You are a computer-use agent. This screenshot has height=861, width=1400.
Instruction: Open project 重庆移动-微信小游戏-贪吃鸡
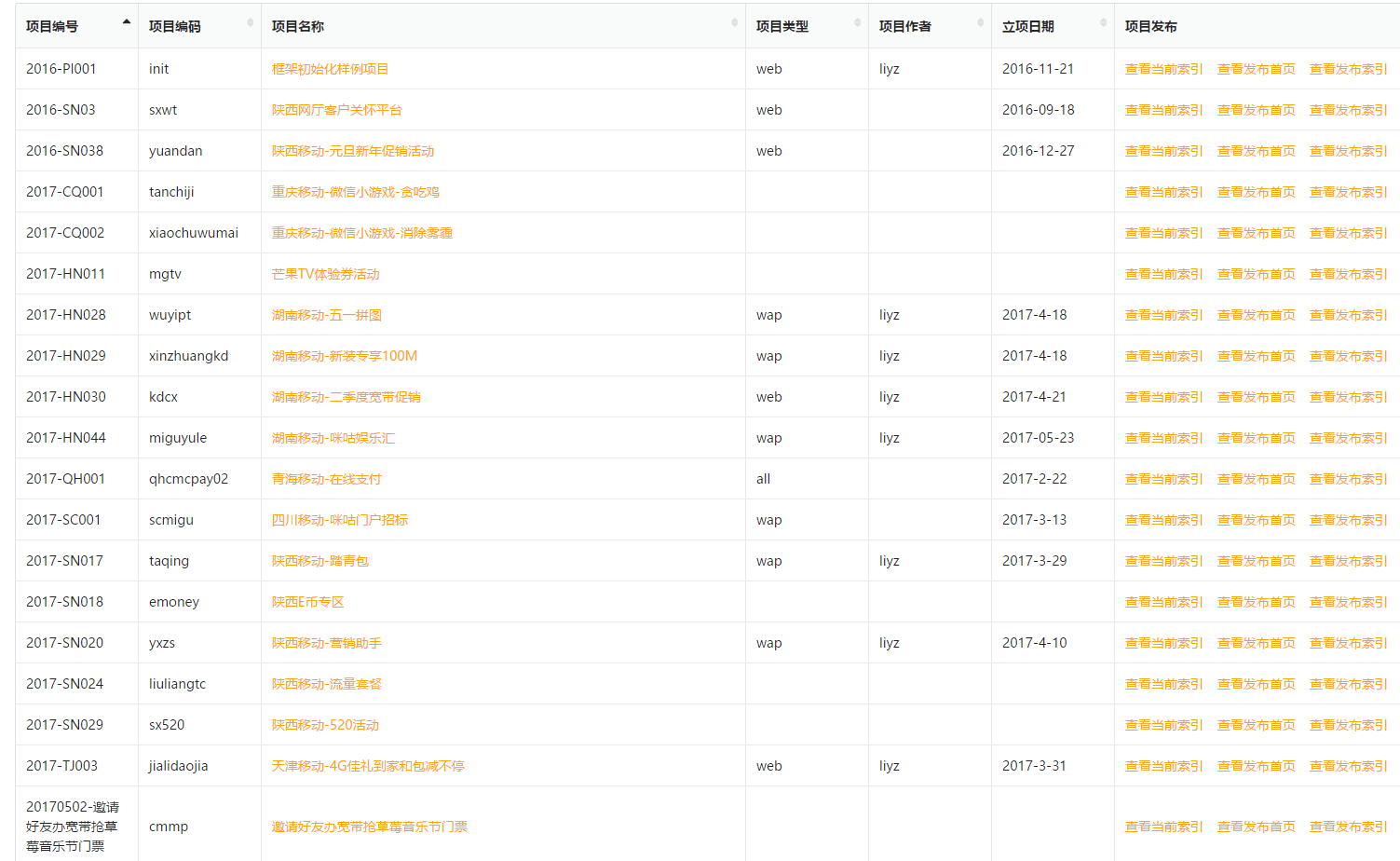point(355,192)
